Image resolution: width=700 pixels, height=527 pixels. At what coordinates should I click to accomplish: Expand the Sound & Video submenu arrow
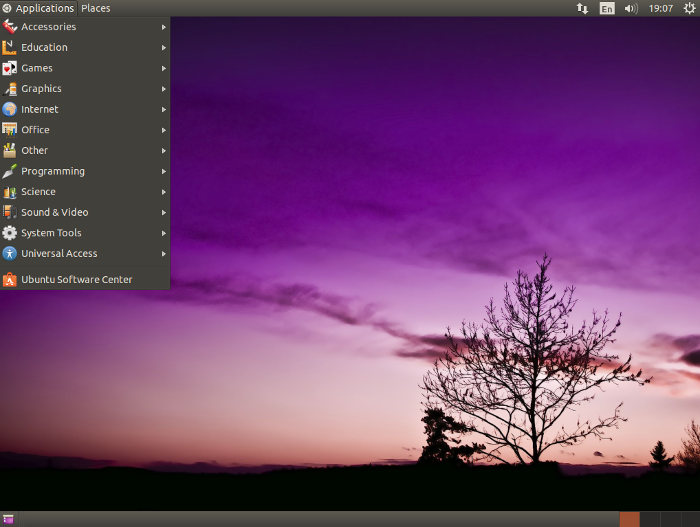(x=163, y=212)
